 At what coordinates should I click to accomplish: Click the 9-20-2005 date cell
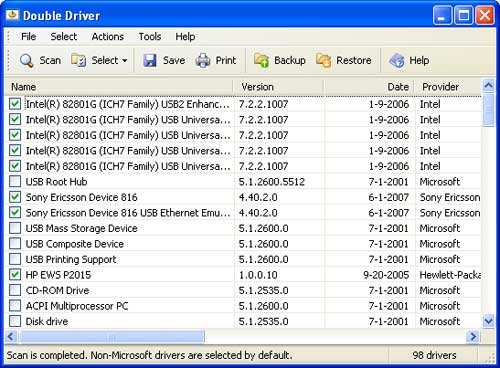[x=386, y=275]
